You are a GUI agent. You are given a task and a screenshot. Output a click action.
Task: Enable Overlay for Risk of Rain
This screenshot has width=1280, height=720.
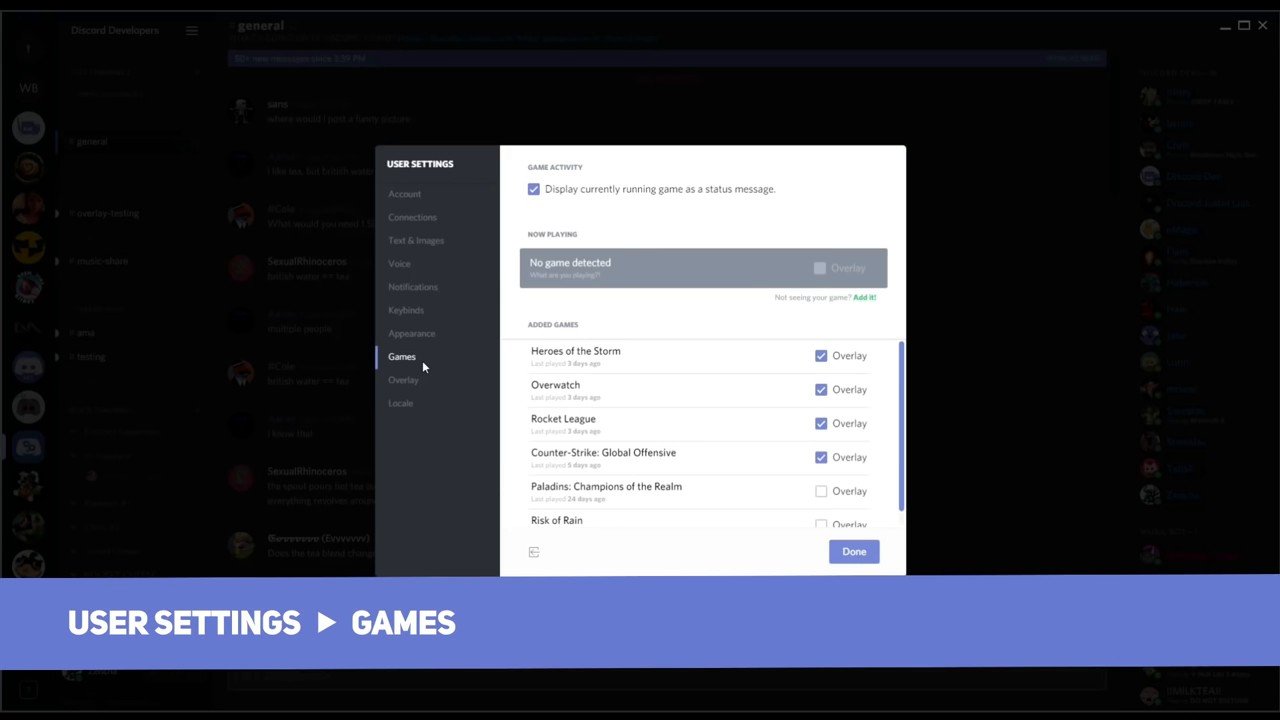point(821,524)
